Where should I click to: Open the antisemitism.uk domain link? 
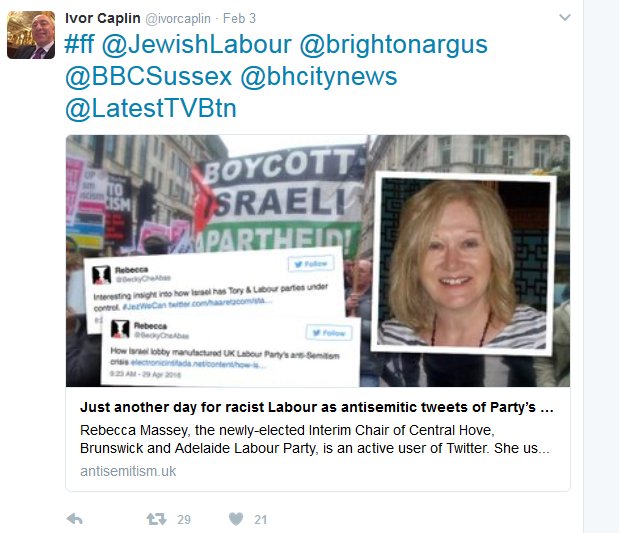coord(128,471)
